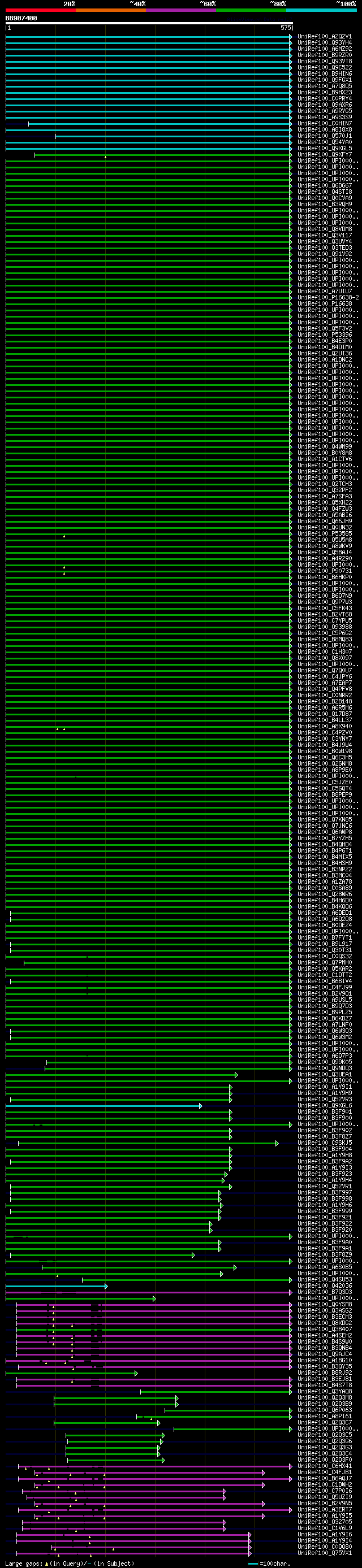Click the UniRef100_P53585 label
The height and width of the screenshot is (1568, 362).
point(324,533)
